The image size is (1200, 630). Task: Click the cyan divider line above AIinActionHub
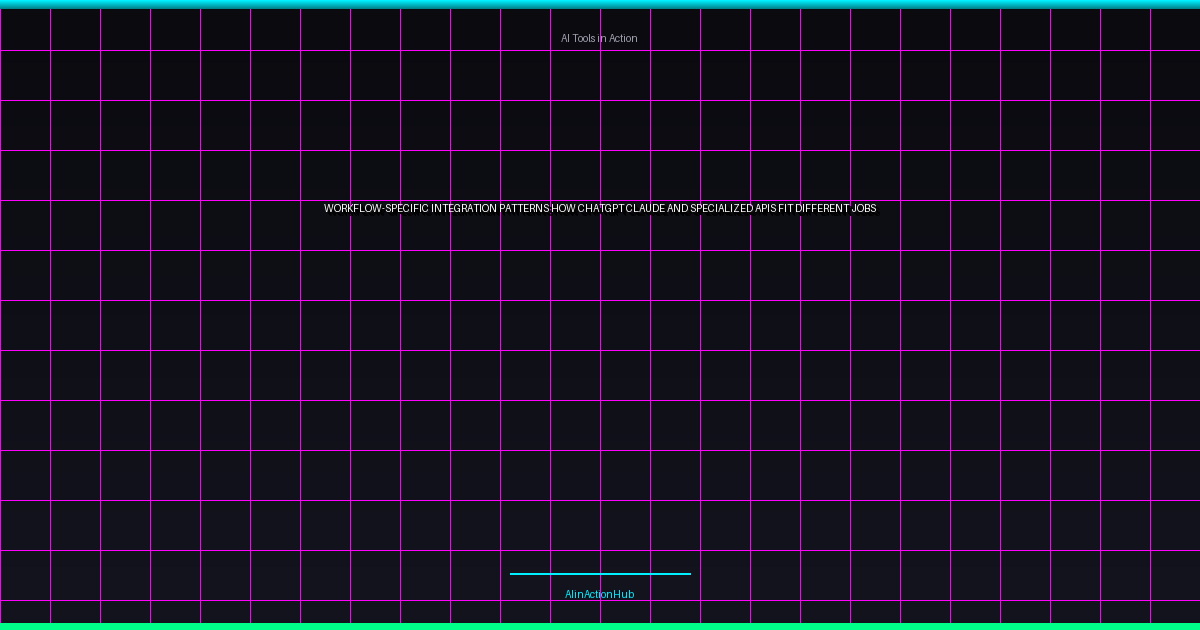(600, 574)
